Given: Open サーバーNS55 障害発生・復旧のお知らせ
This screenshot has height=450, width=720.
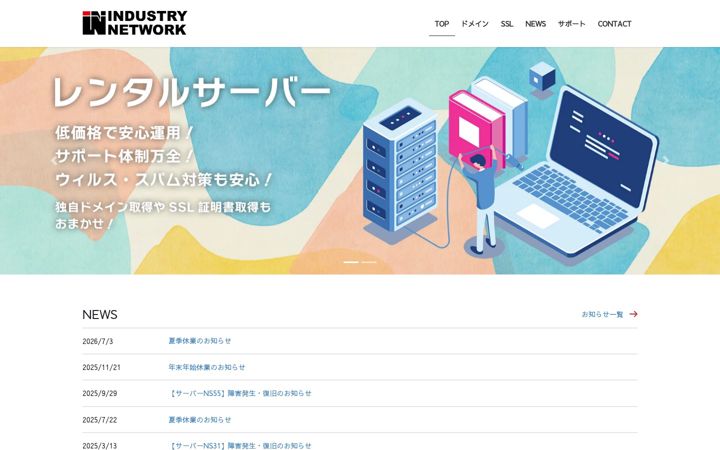Looking at the screenshot, I should [x=240, y=393].
